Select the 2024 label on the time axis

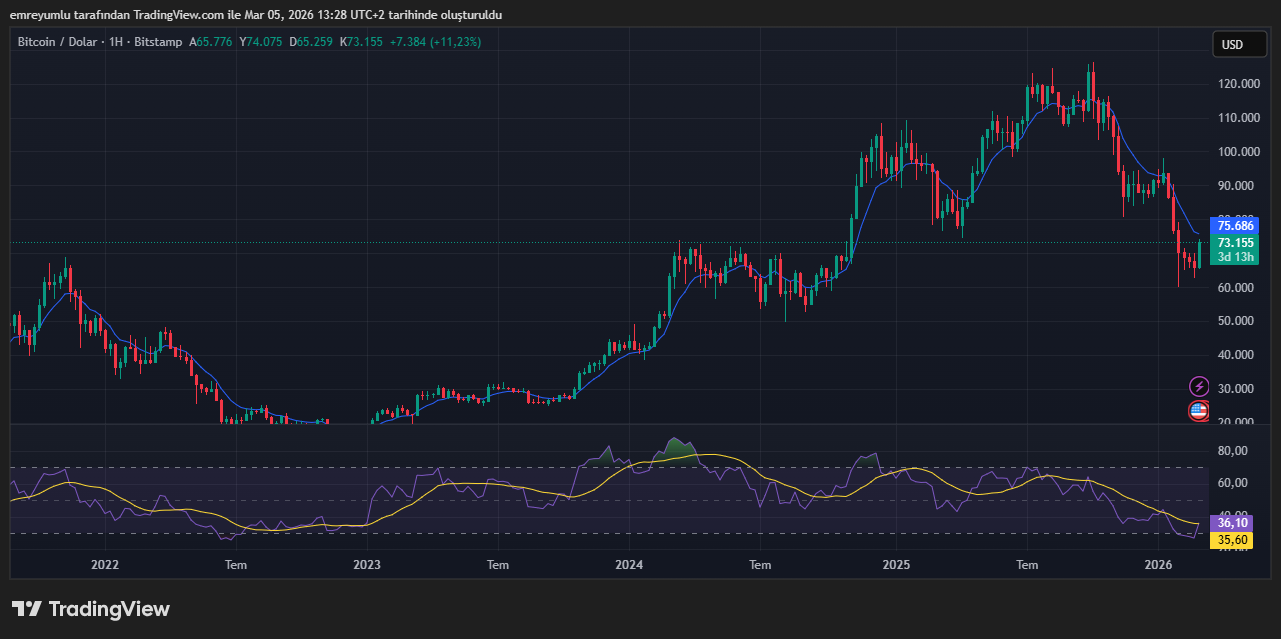pyautogui.click(x=629, y=565)
